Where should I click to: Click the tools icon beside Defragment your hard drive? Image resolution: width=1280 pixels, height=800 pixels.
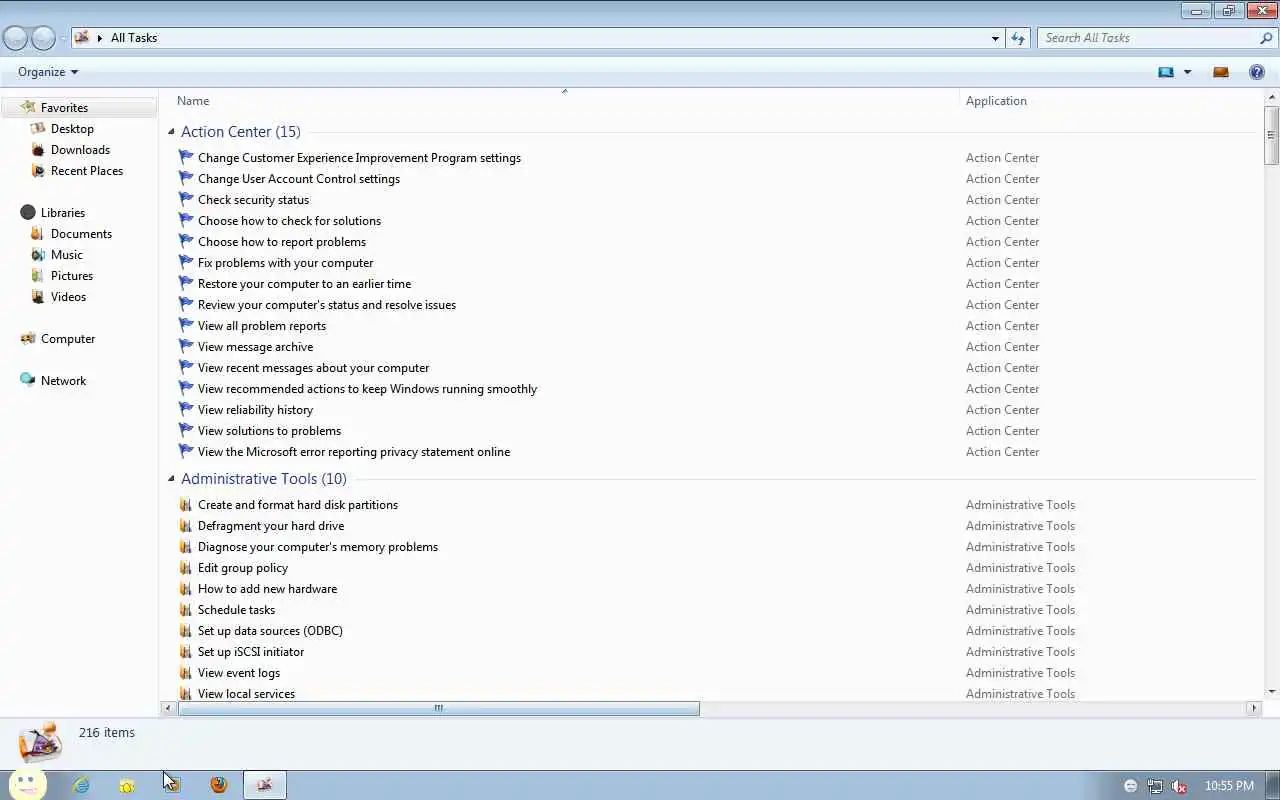185,525
